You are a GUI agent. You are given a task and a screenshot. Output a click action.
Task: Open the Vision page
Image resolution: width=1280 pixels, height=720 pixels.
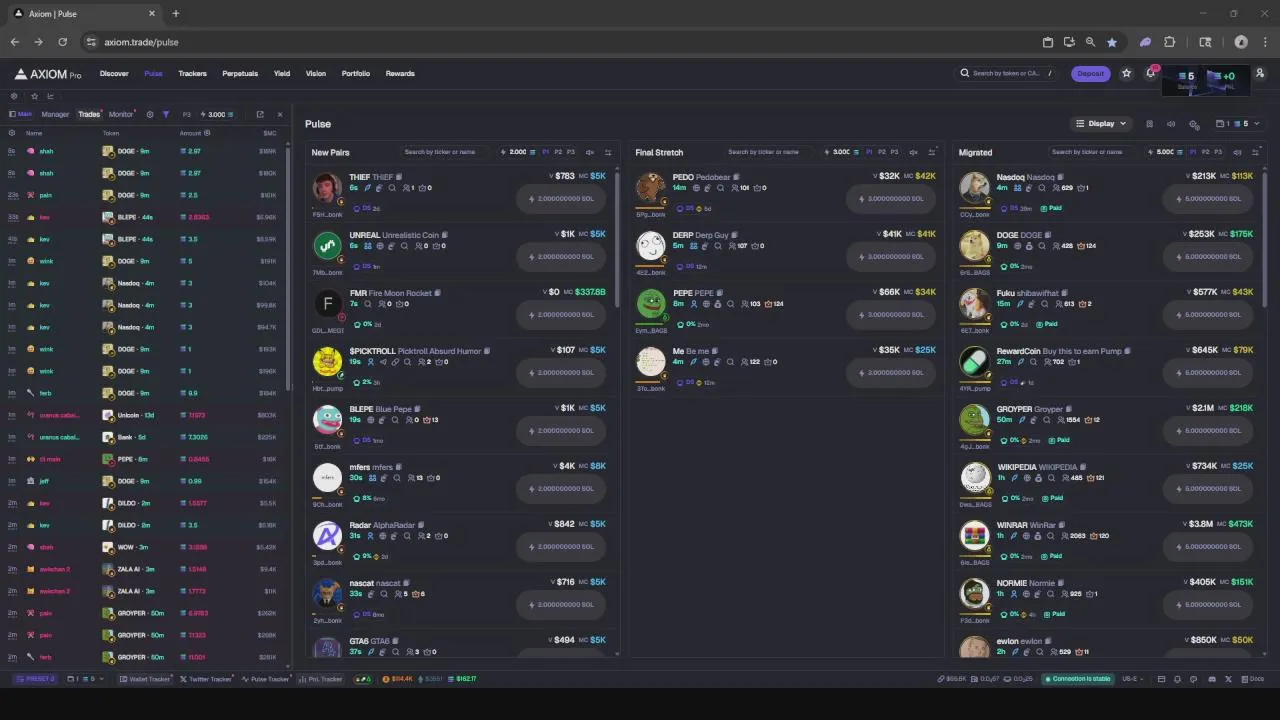point(316,73)
